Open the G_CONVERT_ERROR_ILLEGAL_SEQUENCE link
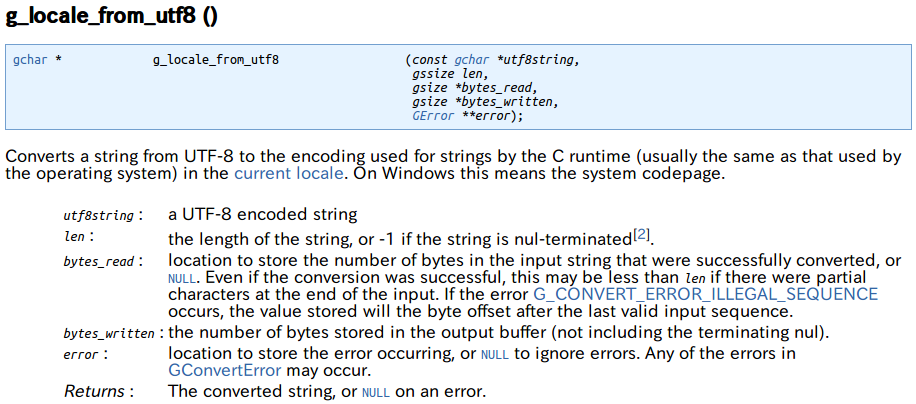This screenshot has height=404, width=916. pyautogui.click(x=705, y=294)
